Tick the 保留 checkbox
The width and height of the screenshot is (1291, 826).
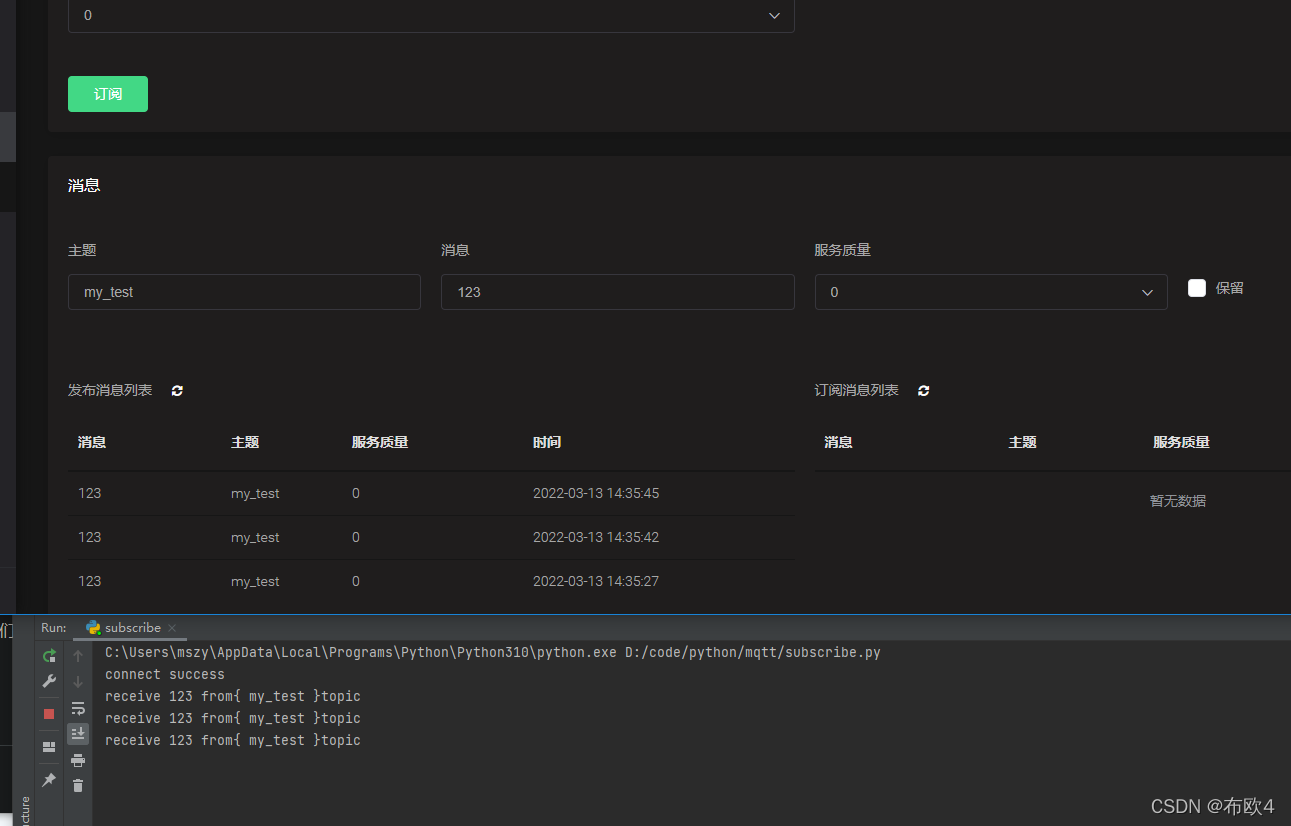tap(1197, 288)
